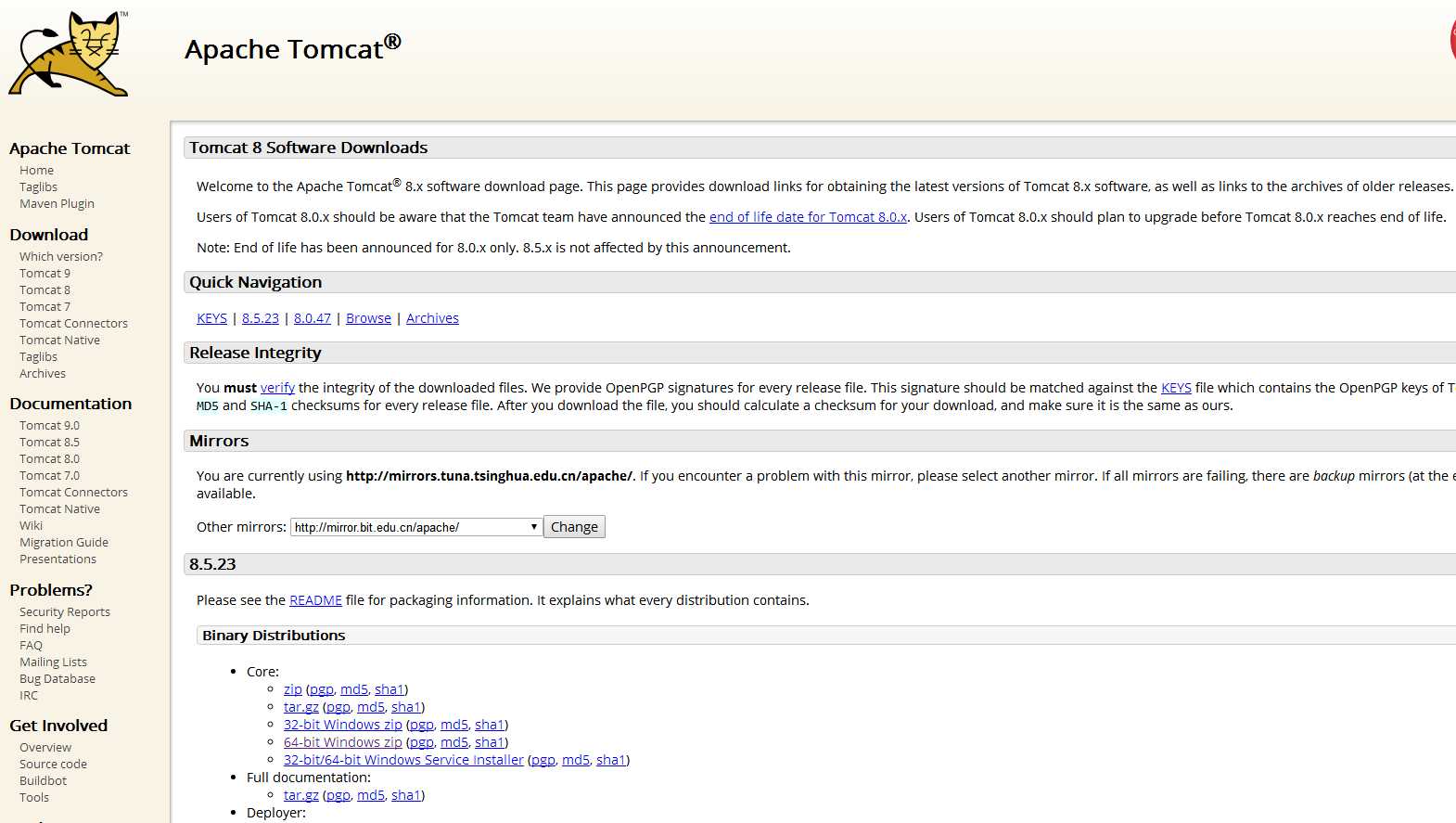The width and height of the screenshot is (1456, 823).
Task: Open the Find help link
Action: 45,629
